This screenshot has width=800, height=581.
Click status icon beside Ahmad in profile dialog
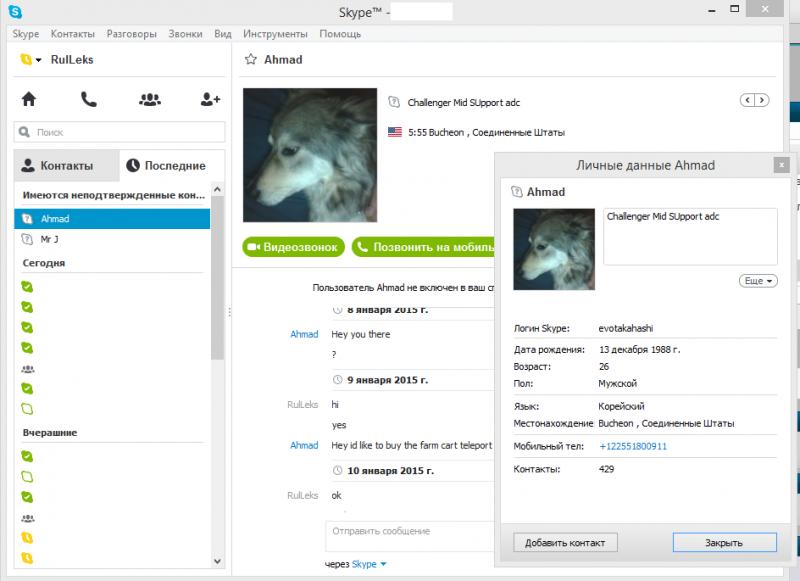[516, 192]
